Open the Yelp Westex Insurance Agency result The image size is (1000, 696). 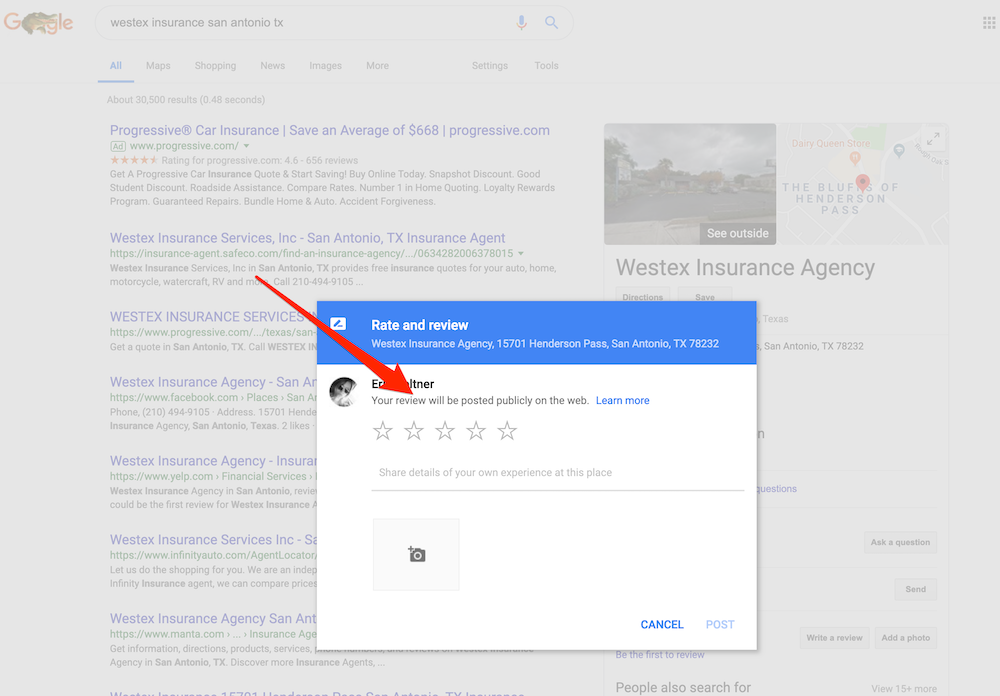tap(213, 461)
